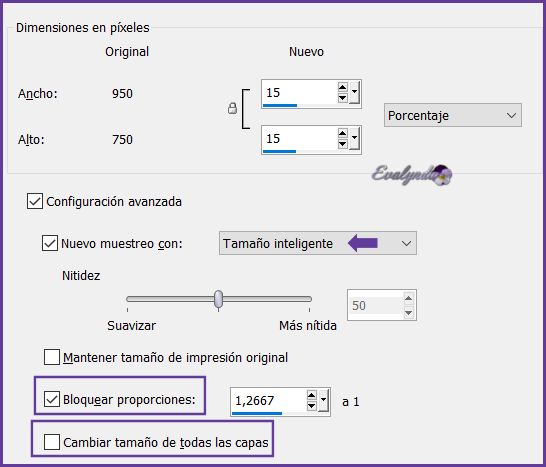Viewport: 546px width, 467px height.
Task: Enable Cambiar tamaño de todas las capas
Action: coord(52,442)
